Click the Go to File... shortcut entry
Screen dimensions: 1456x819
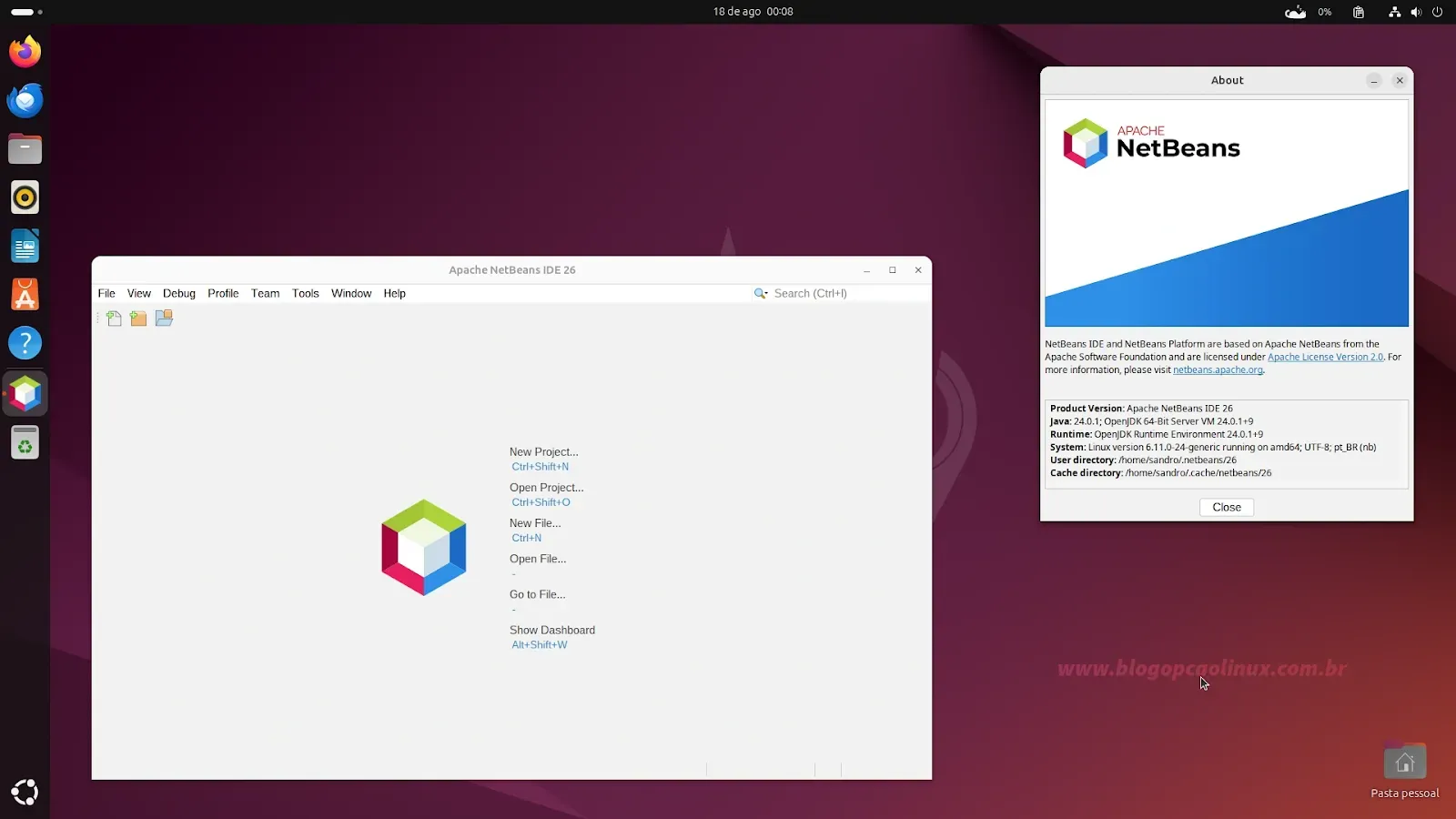point(538,593)
